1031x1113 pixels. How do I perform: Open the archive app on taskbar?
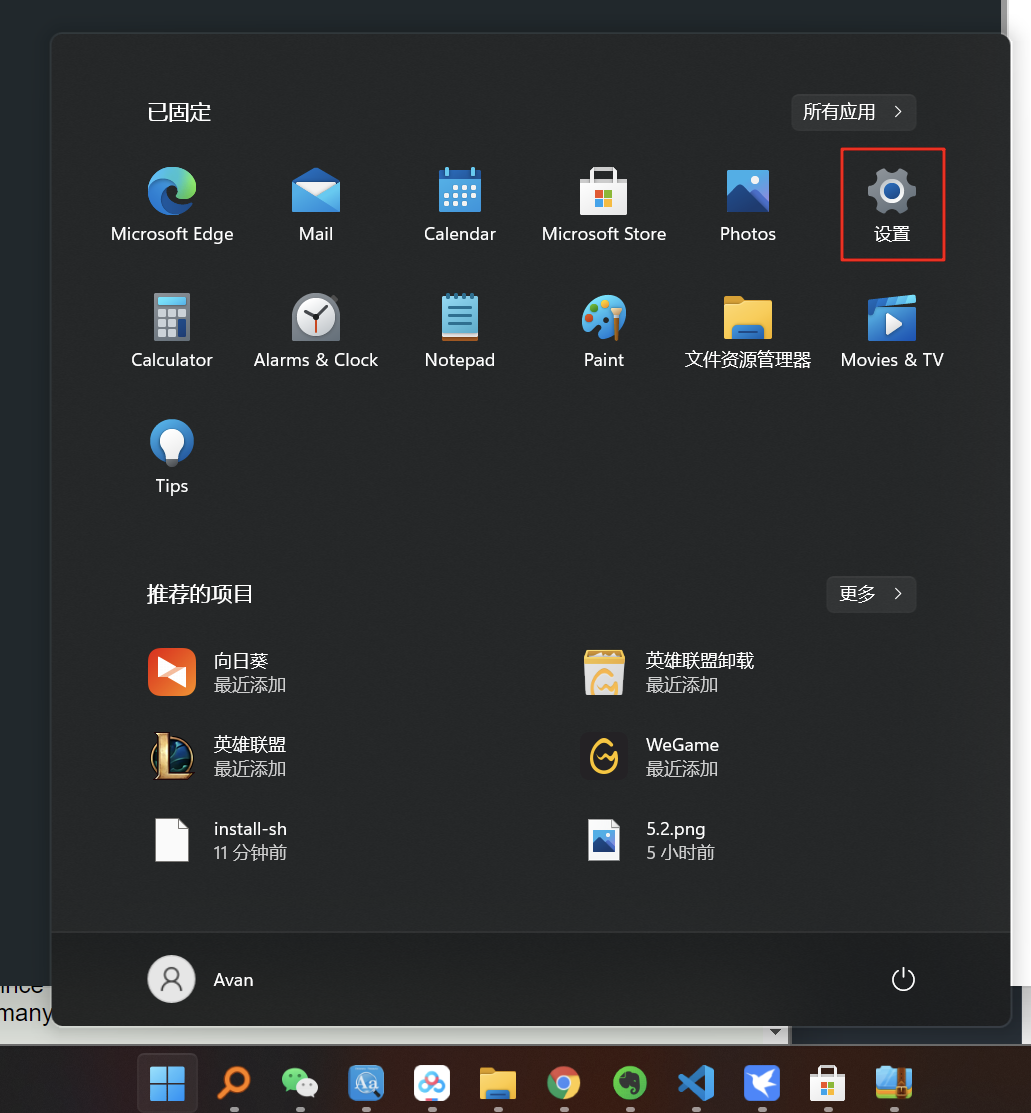(894, 1083)
